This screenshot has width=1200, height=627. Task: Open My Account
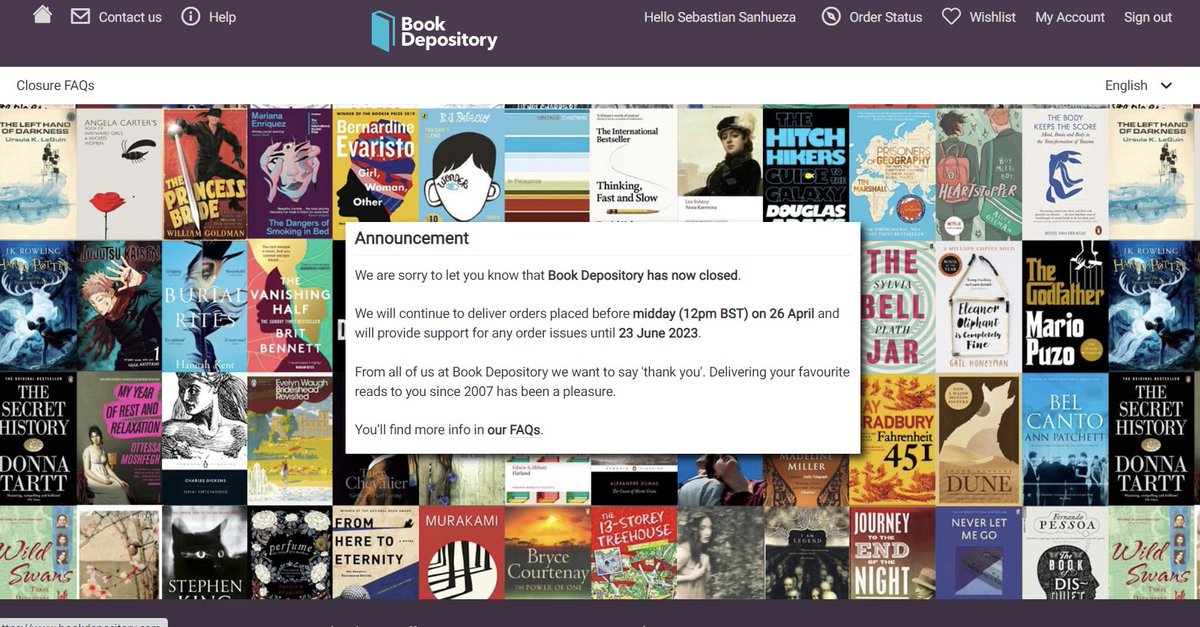pos(1069,16)
